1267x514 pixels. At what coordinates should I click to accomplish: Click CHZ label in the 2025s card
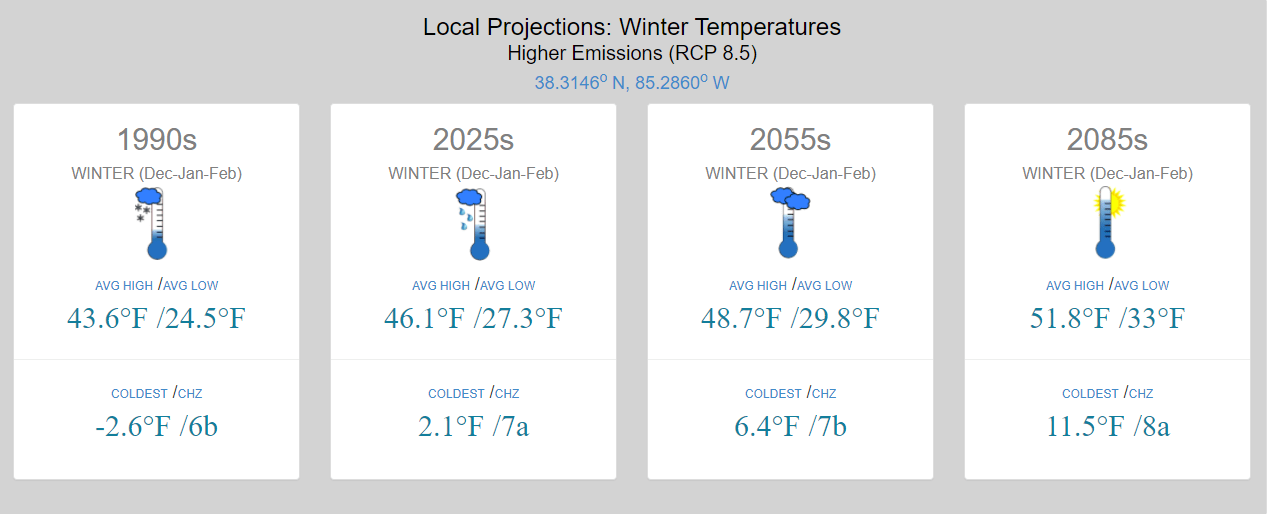click(507, 394)
